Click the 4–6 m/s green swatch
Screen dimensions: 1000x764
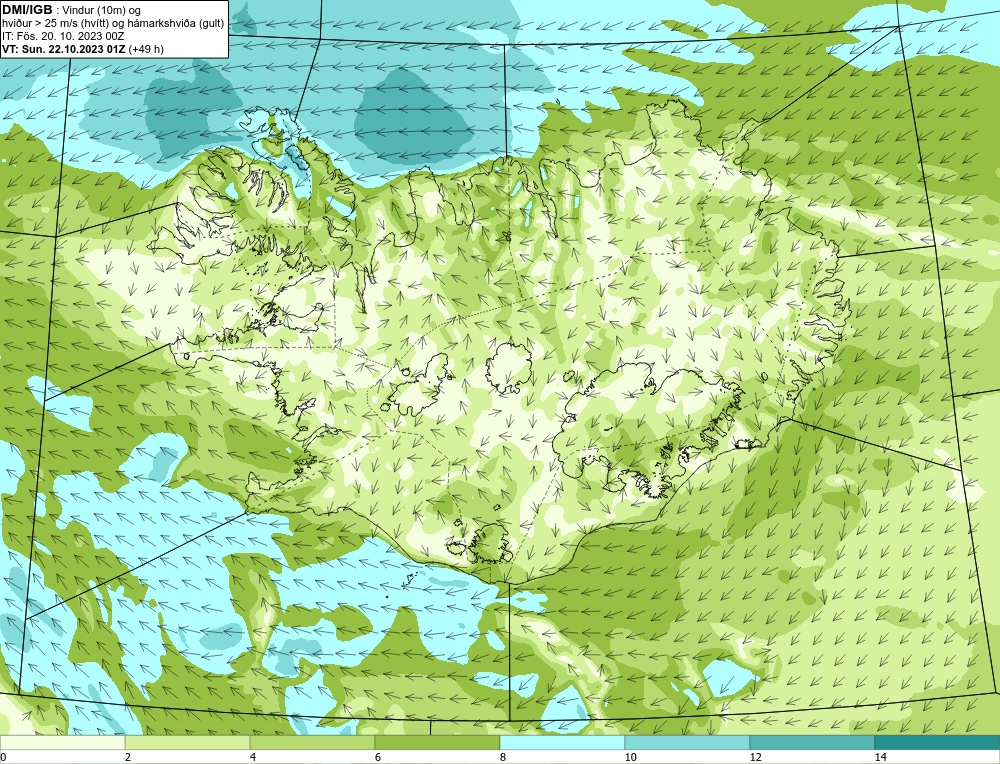pos(312,743)
